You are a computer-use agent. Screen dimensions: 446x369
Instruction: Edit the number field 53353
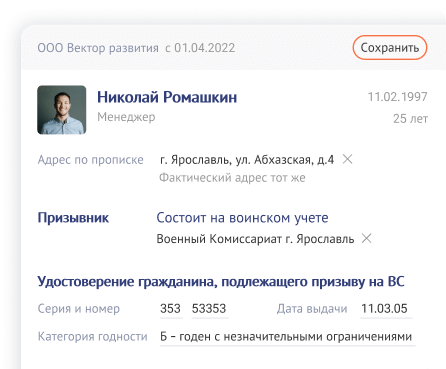pos(209,309)
